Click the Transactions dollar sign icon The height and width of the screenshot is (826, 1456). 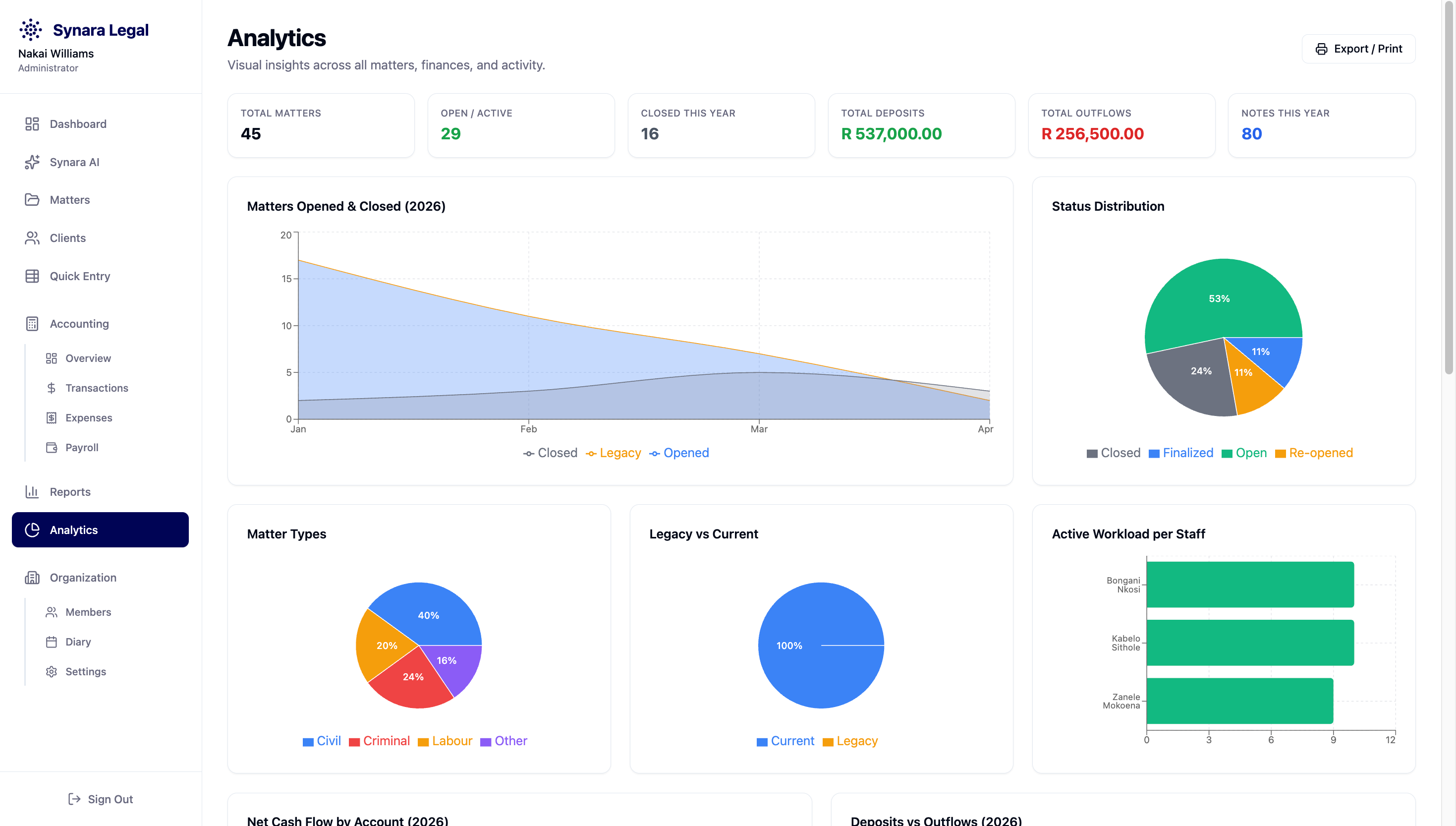[x=52, y=388]
